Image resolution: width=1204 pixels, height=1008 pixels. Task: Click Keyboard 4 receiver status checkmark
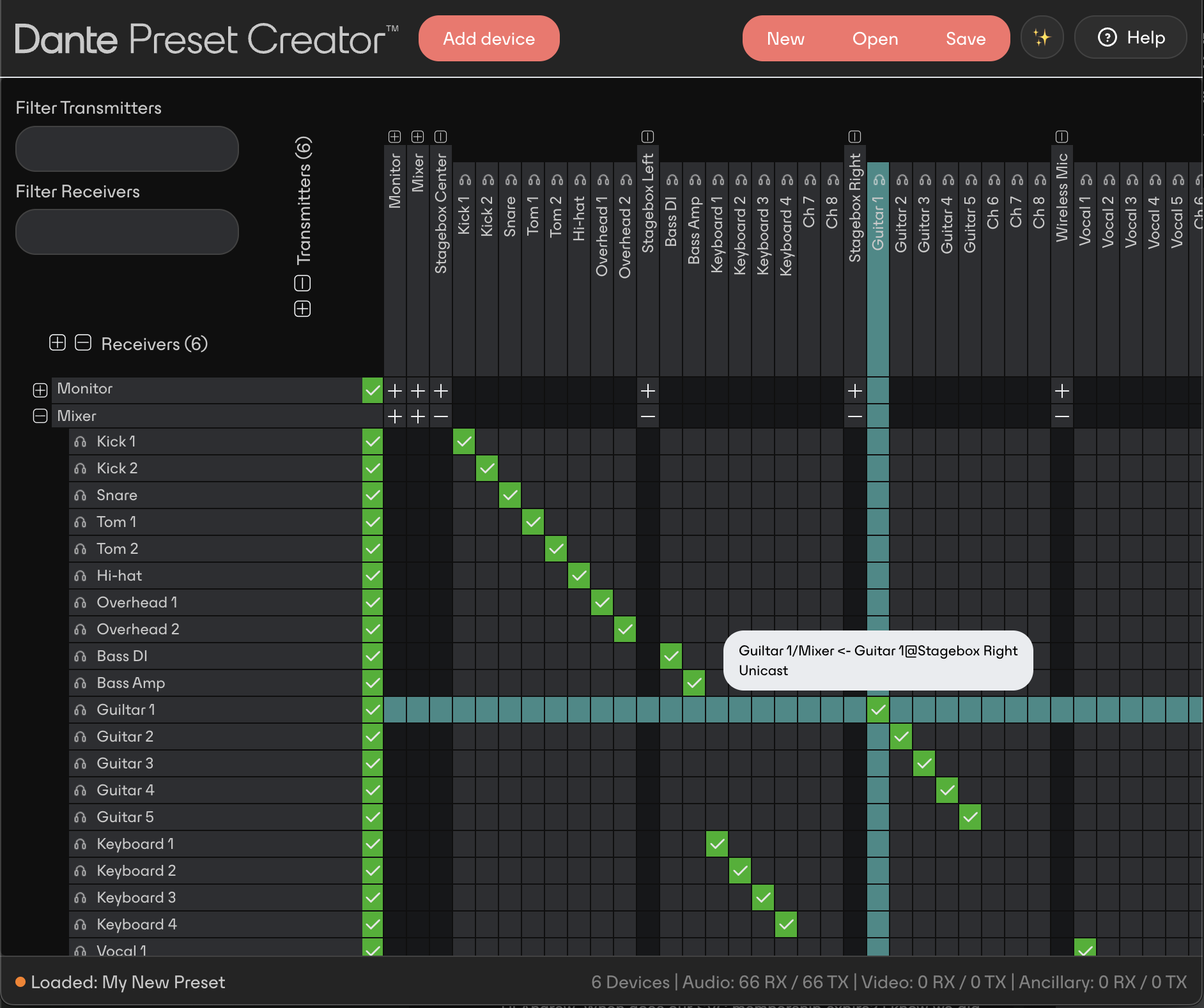click(373, 924)
